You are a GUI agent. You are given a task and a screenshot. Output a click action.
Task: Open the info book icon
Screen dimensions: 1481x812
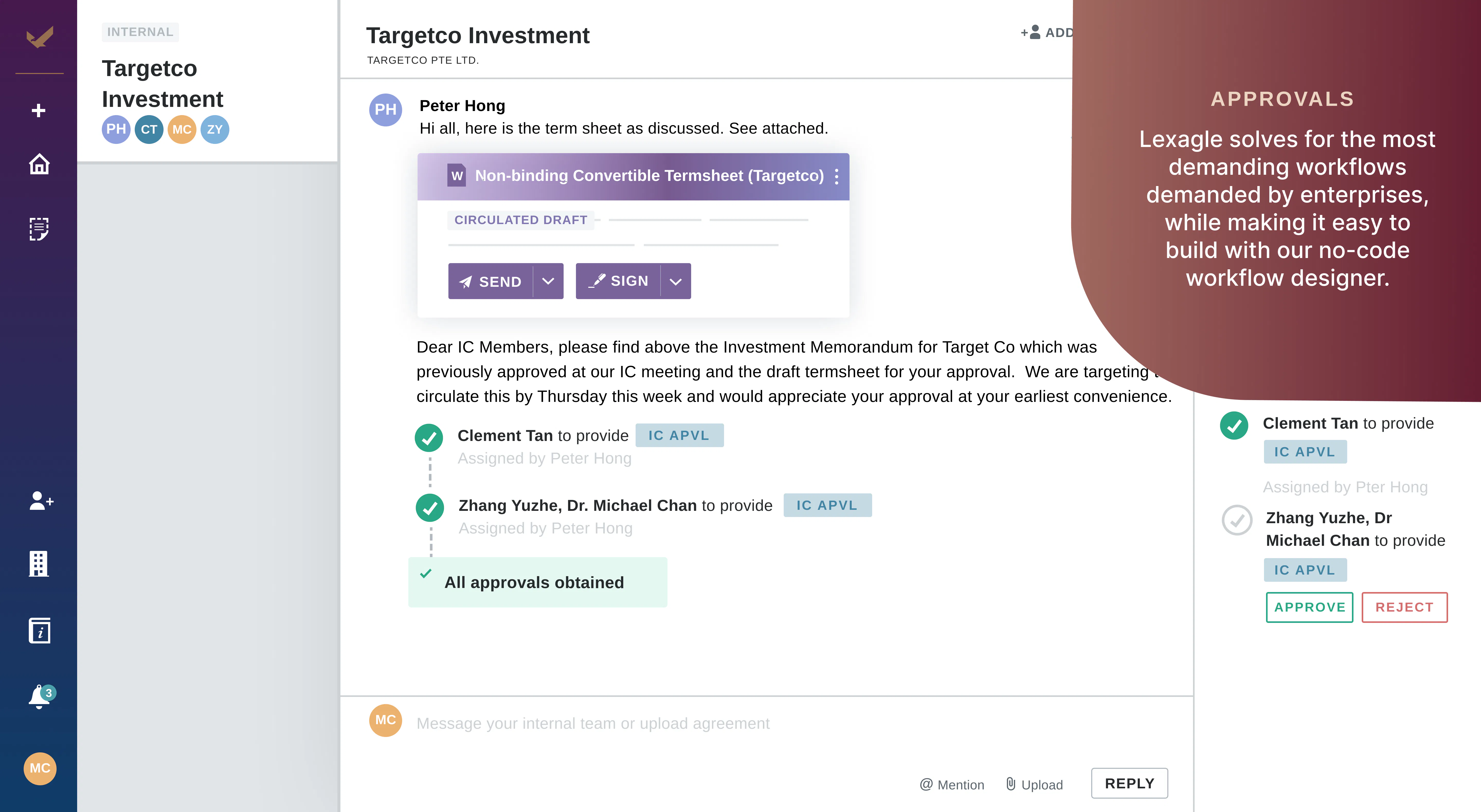40,630
